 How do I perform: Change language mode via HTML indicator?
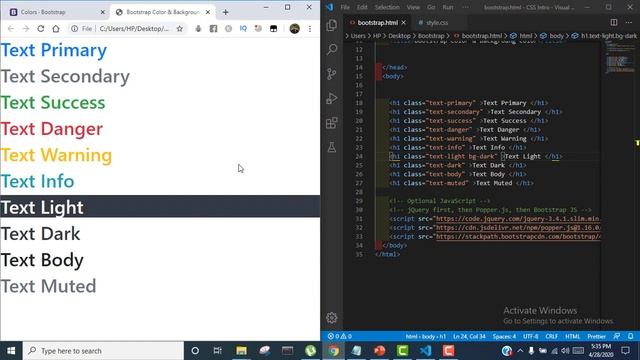point(572,336)
